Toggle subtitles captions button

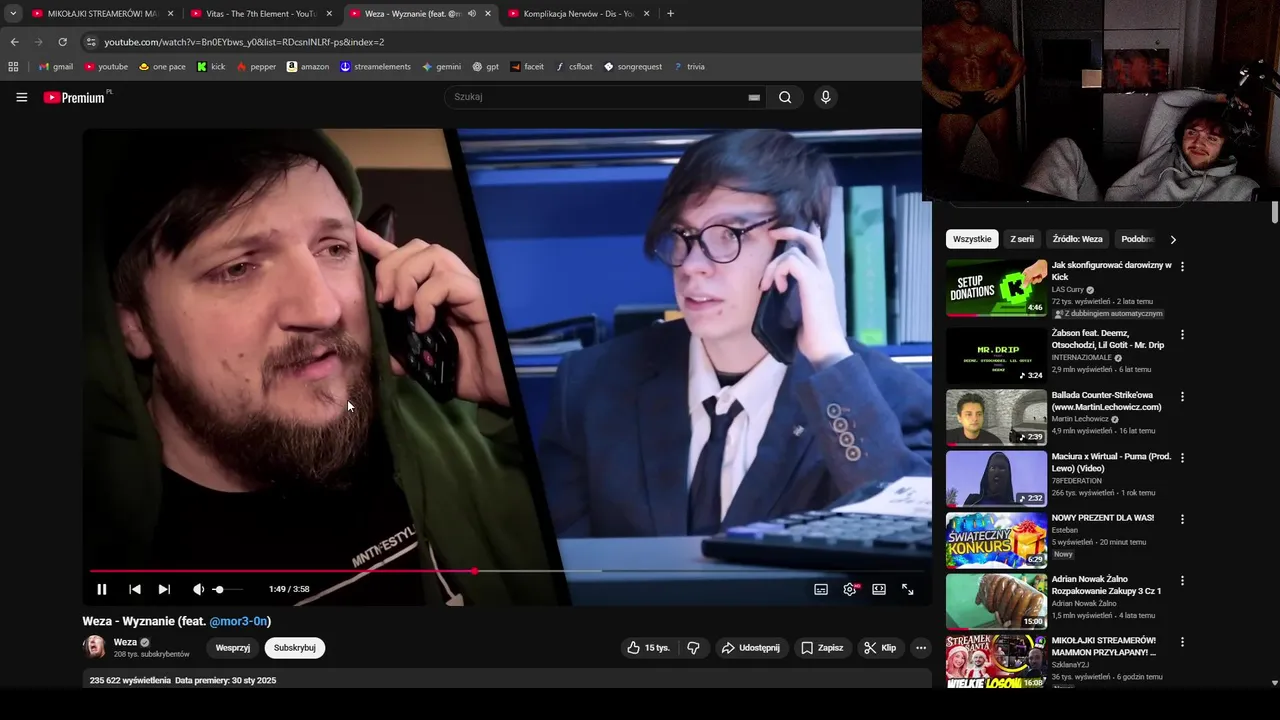(821, 589)
